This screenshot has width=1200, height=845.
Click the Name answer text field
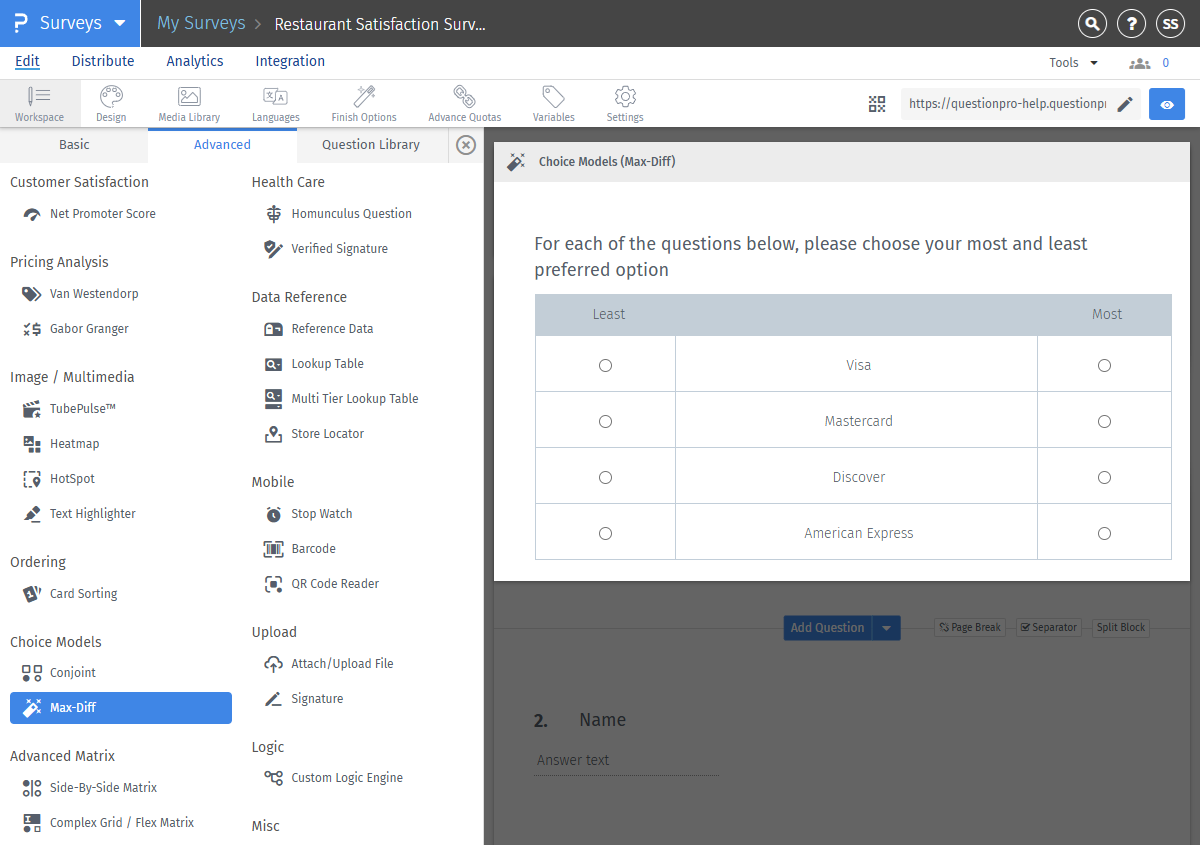(626, 761)
